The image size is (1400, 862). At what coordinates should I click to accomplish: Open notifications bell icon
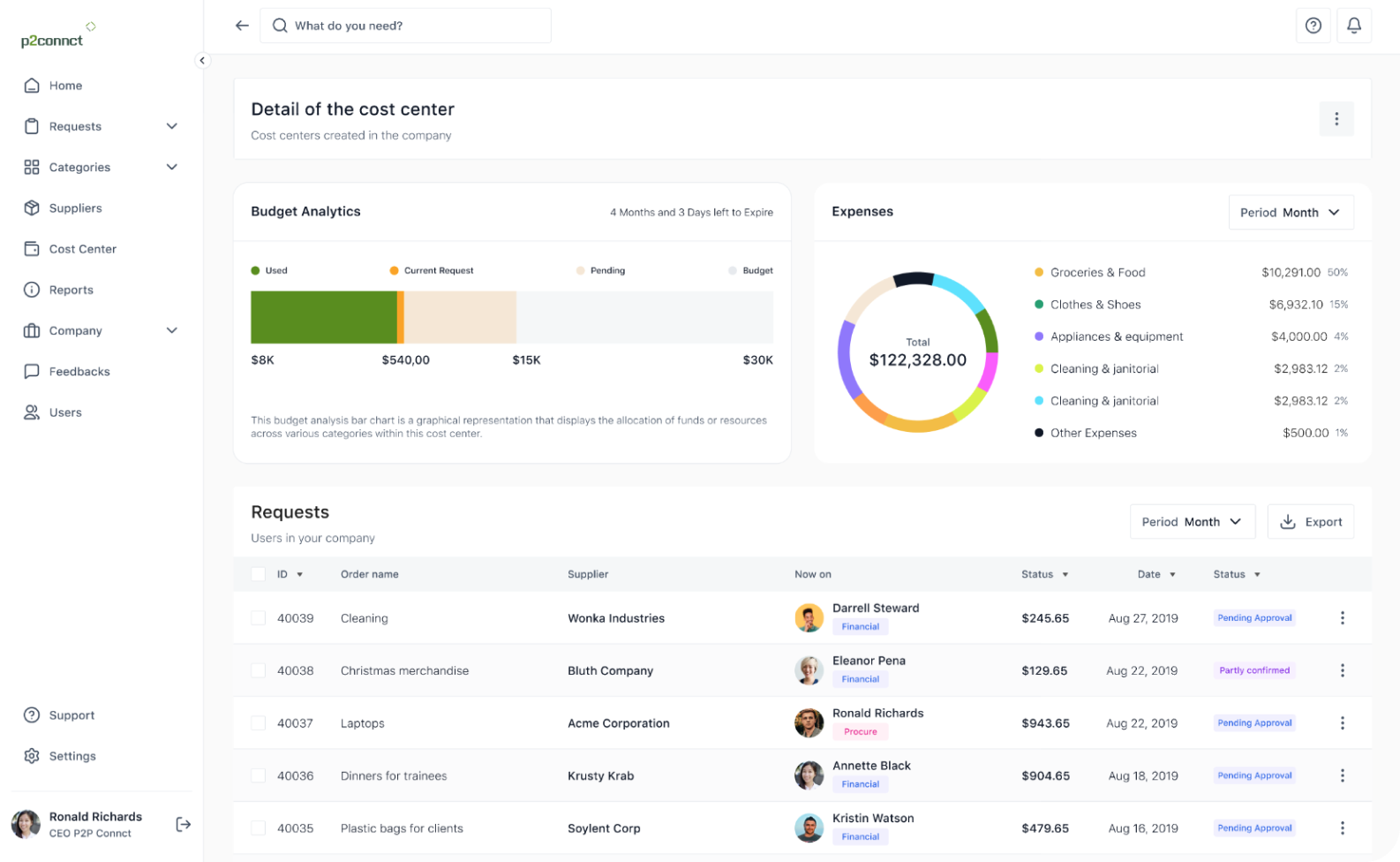pos(1354,26)
